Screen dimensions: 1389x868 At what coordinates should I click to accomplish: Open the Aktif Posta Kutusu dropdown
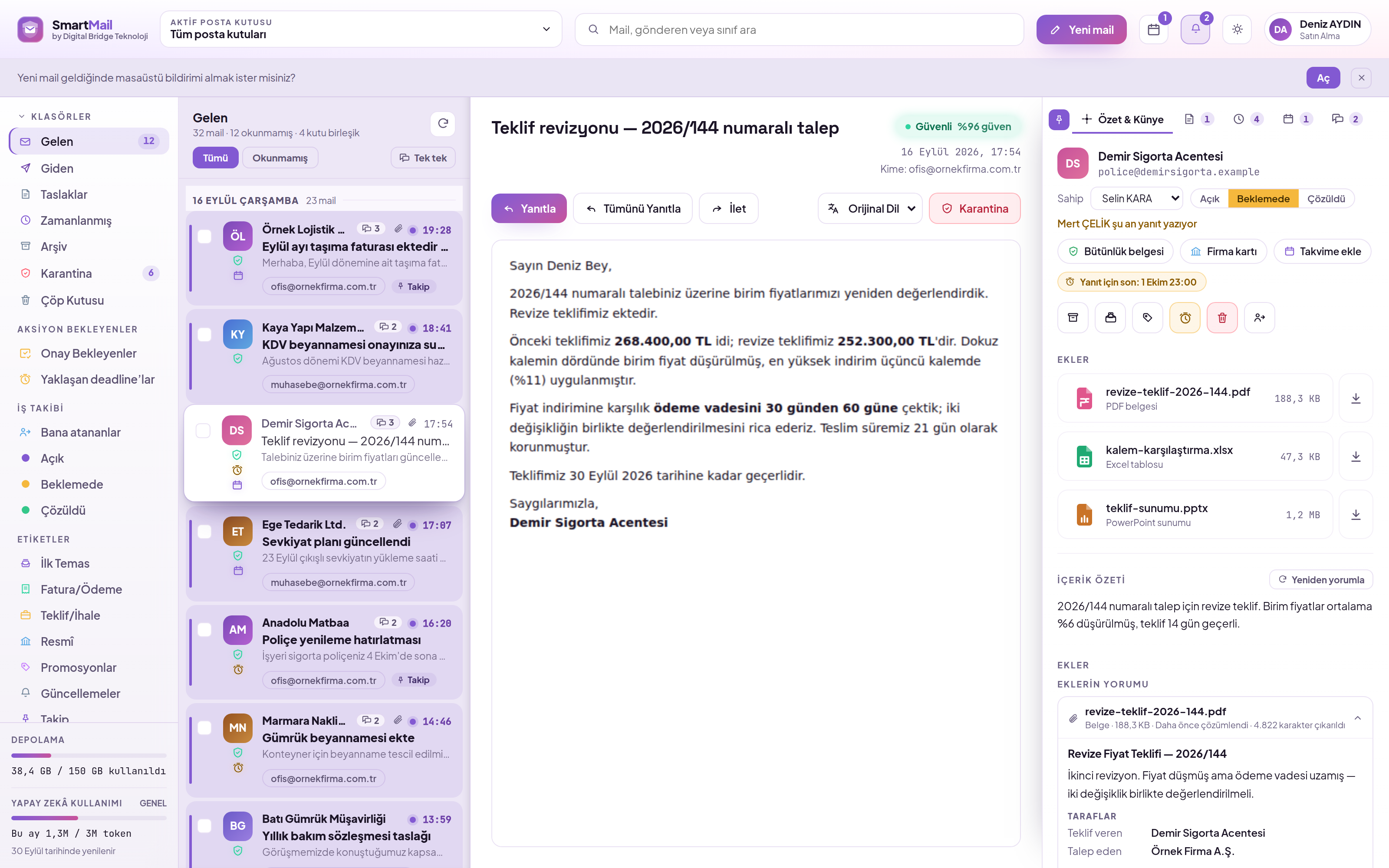pos(360,29)
